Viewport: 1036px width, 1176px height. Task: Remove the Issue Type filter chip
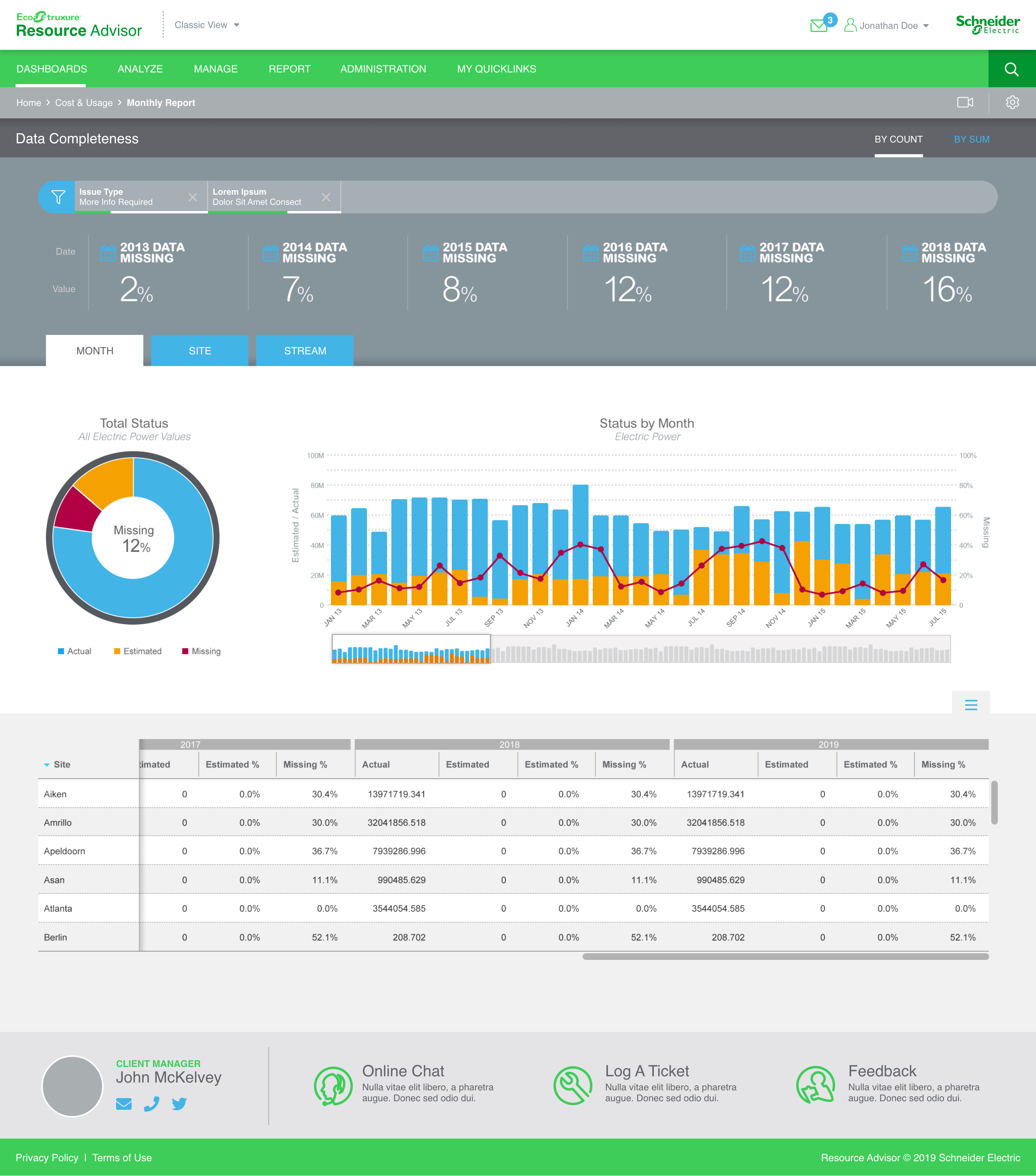coord(193,197)
